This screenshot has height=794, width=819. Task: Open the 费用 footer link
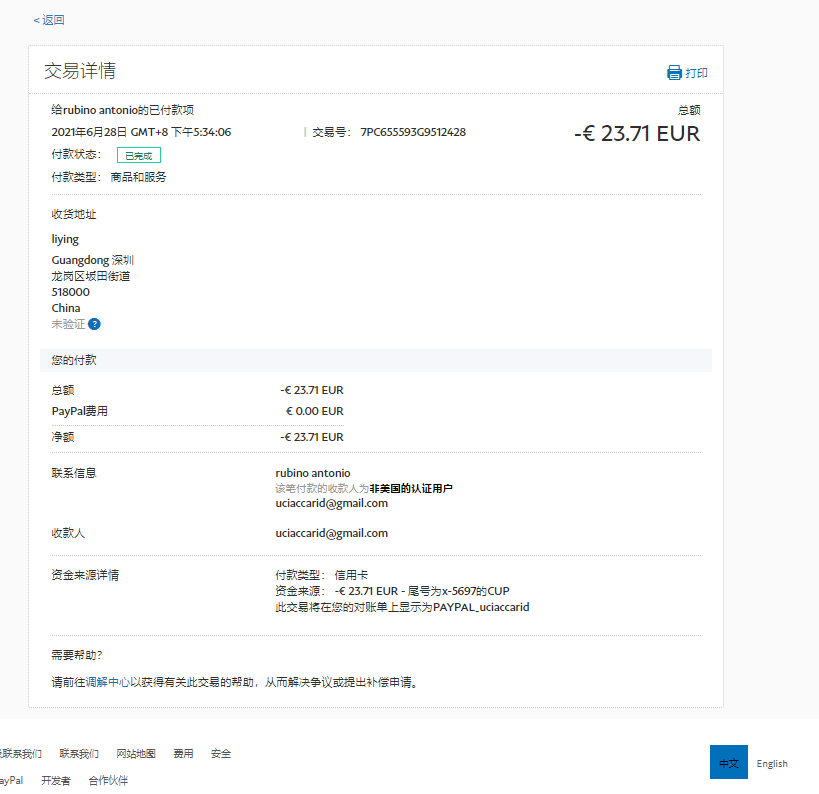point(183,754)
